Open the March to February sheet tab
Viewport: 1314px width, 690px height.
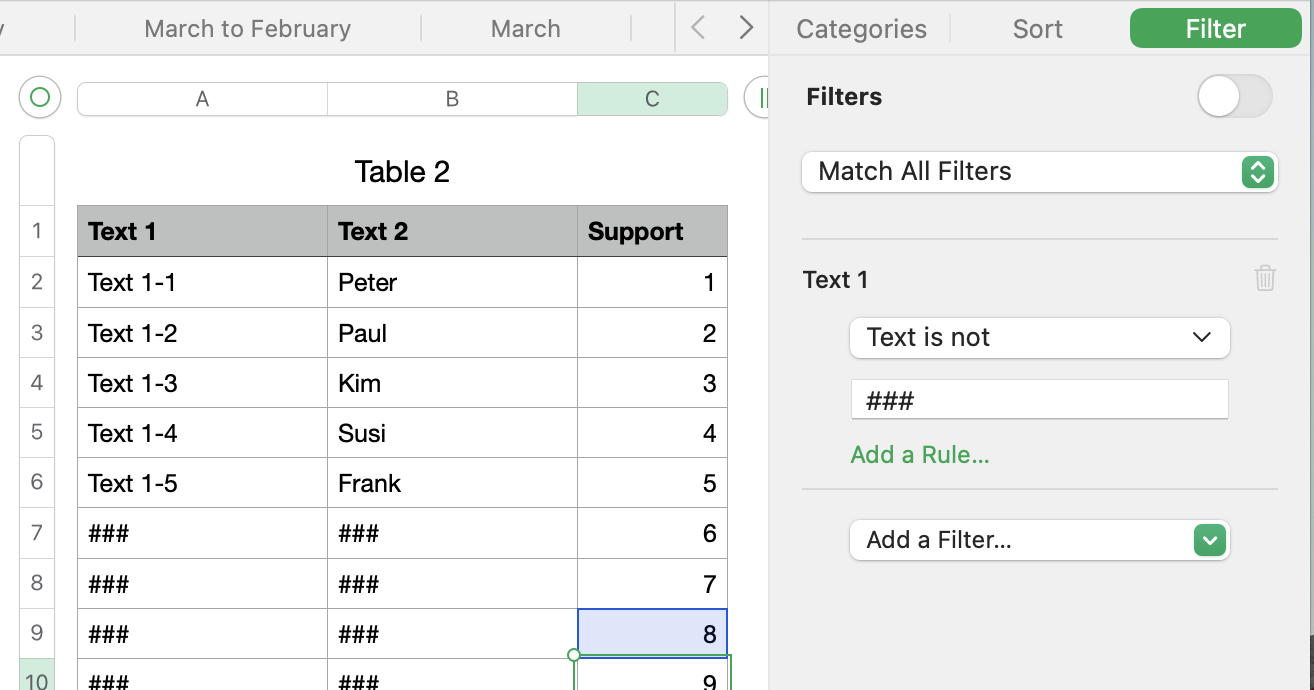click(x=247, y=29)
